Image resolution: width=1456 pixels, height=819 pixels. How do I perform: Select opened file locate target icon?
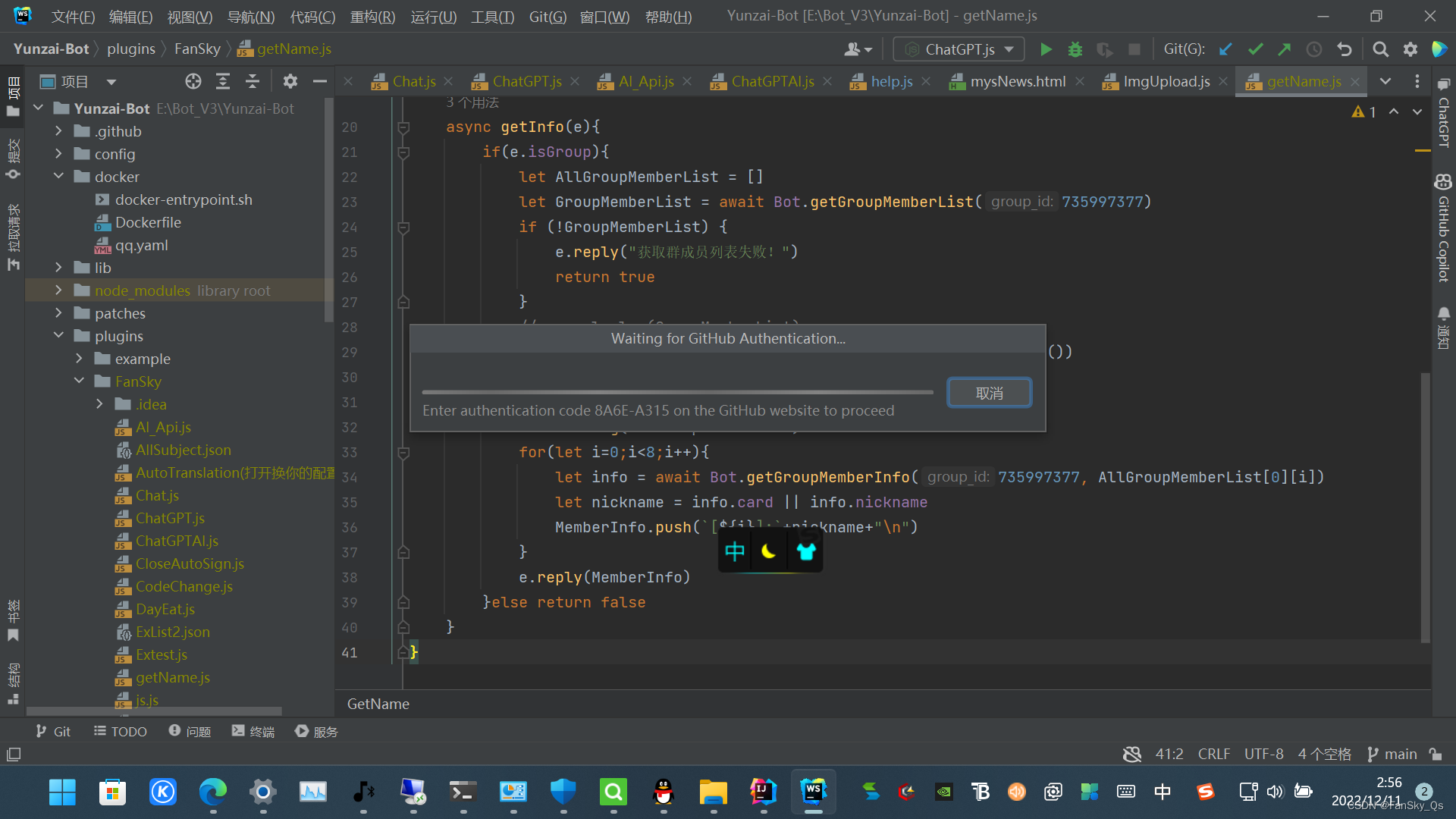tap(193, 82)
